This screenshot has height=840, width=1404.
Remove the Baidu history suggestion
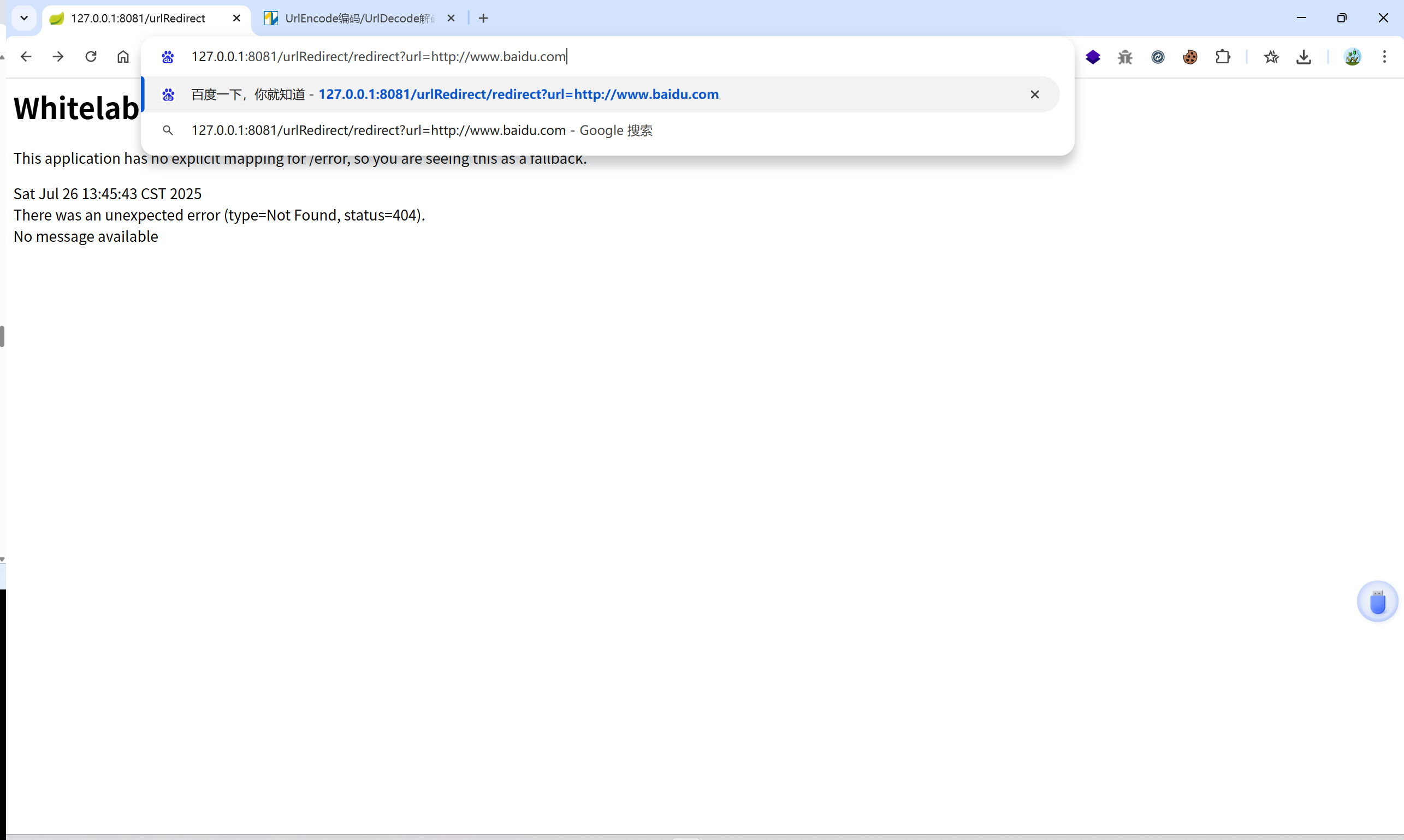(x=1034, y=94)
